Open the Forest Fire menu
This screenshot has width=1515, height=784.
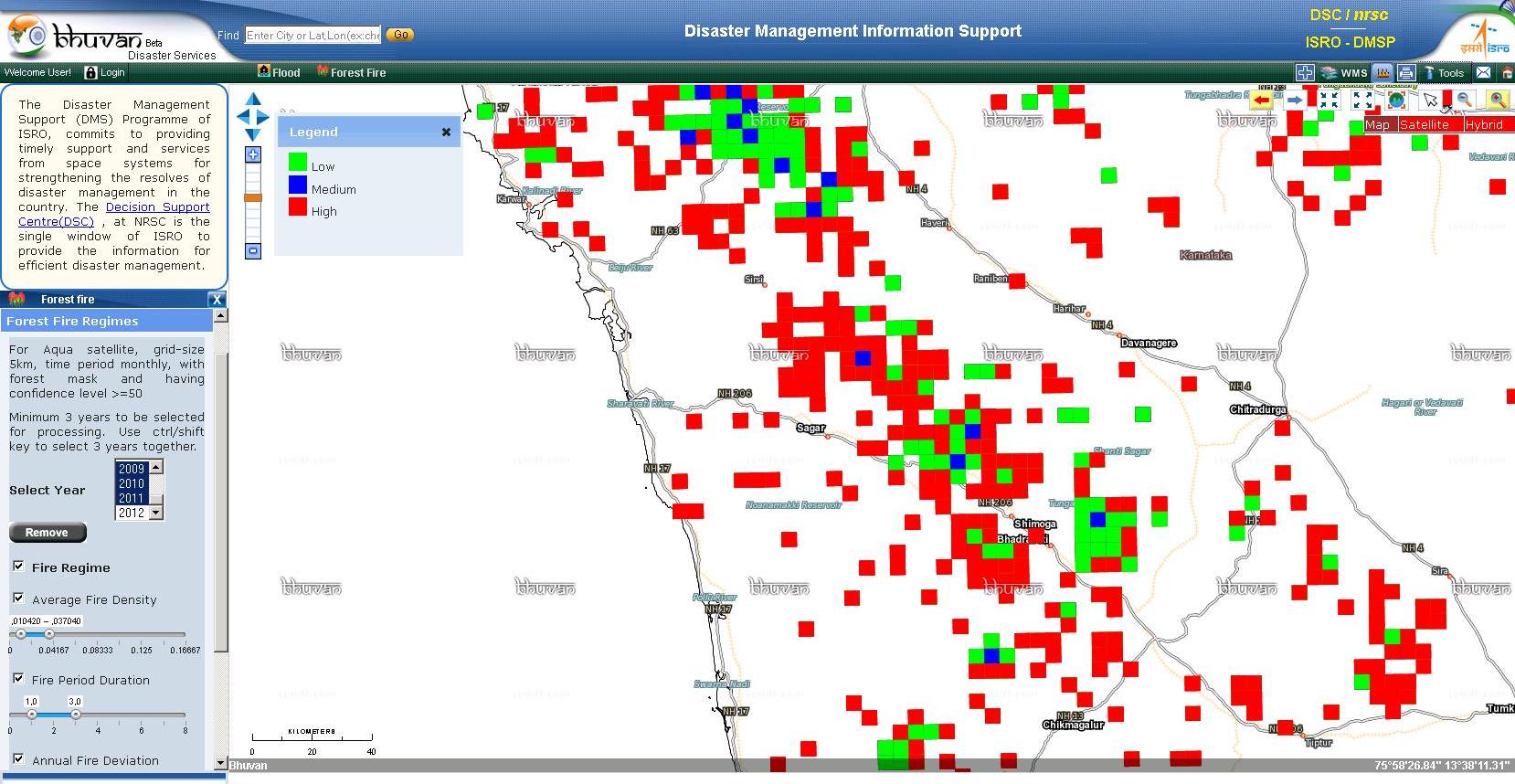(x=351, y=72)
